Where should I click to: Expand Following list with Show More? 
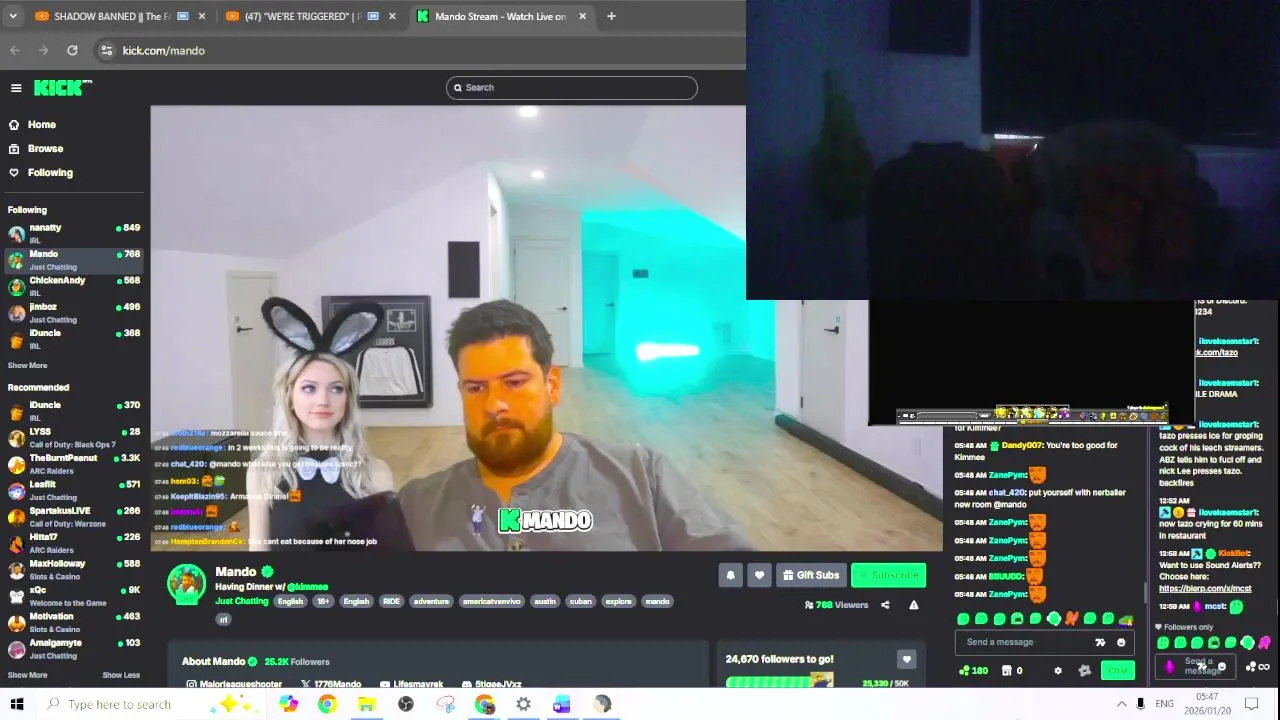(28, 366)
